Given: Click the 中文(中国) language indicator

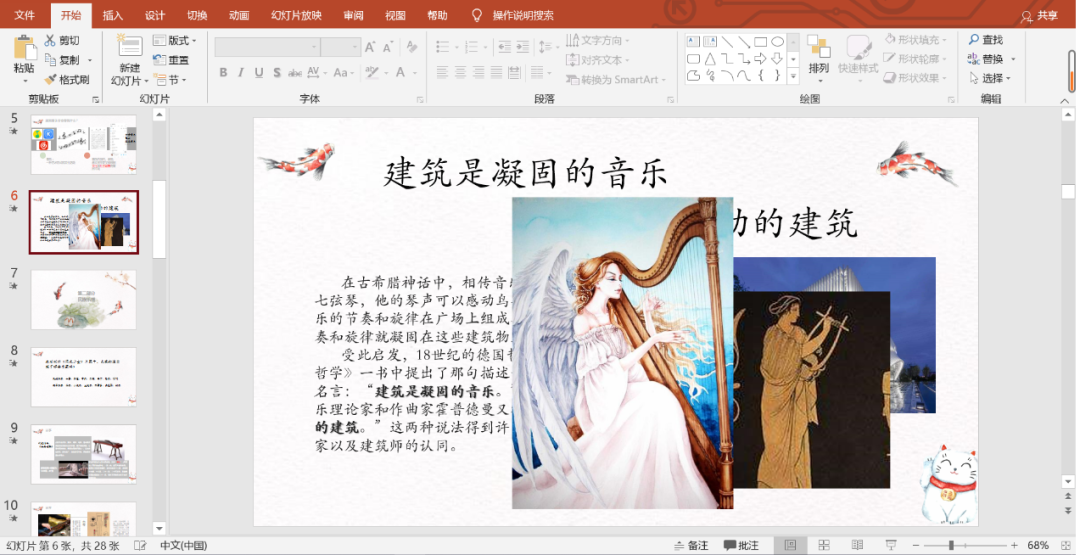Looking at the screenshot, I should tap(184, 545).
